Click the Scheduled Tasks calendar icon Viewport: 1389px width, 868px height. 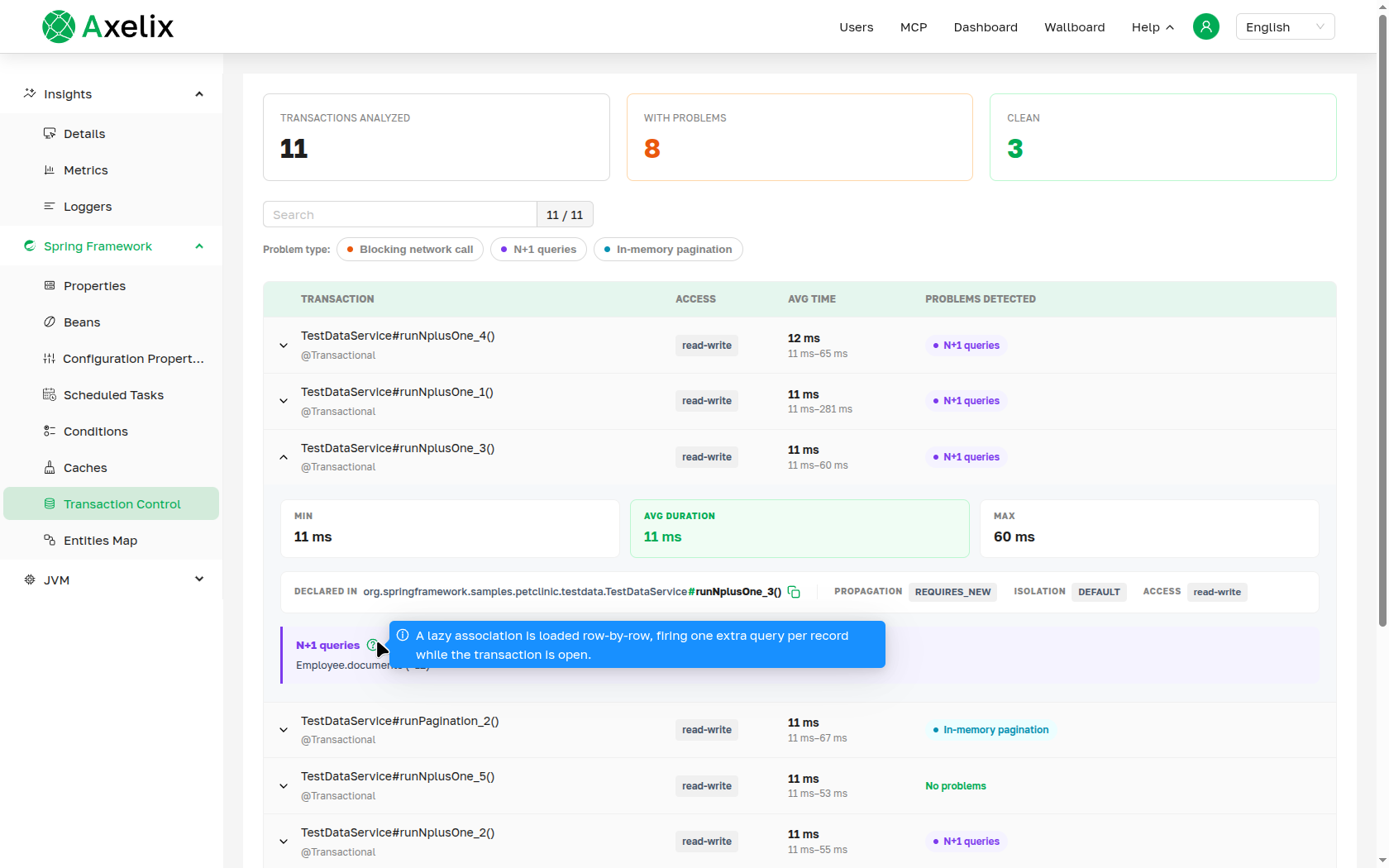(50, 394)
